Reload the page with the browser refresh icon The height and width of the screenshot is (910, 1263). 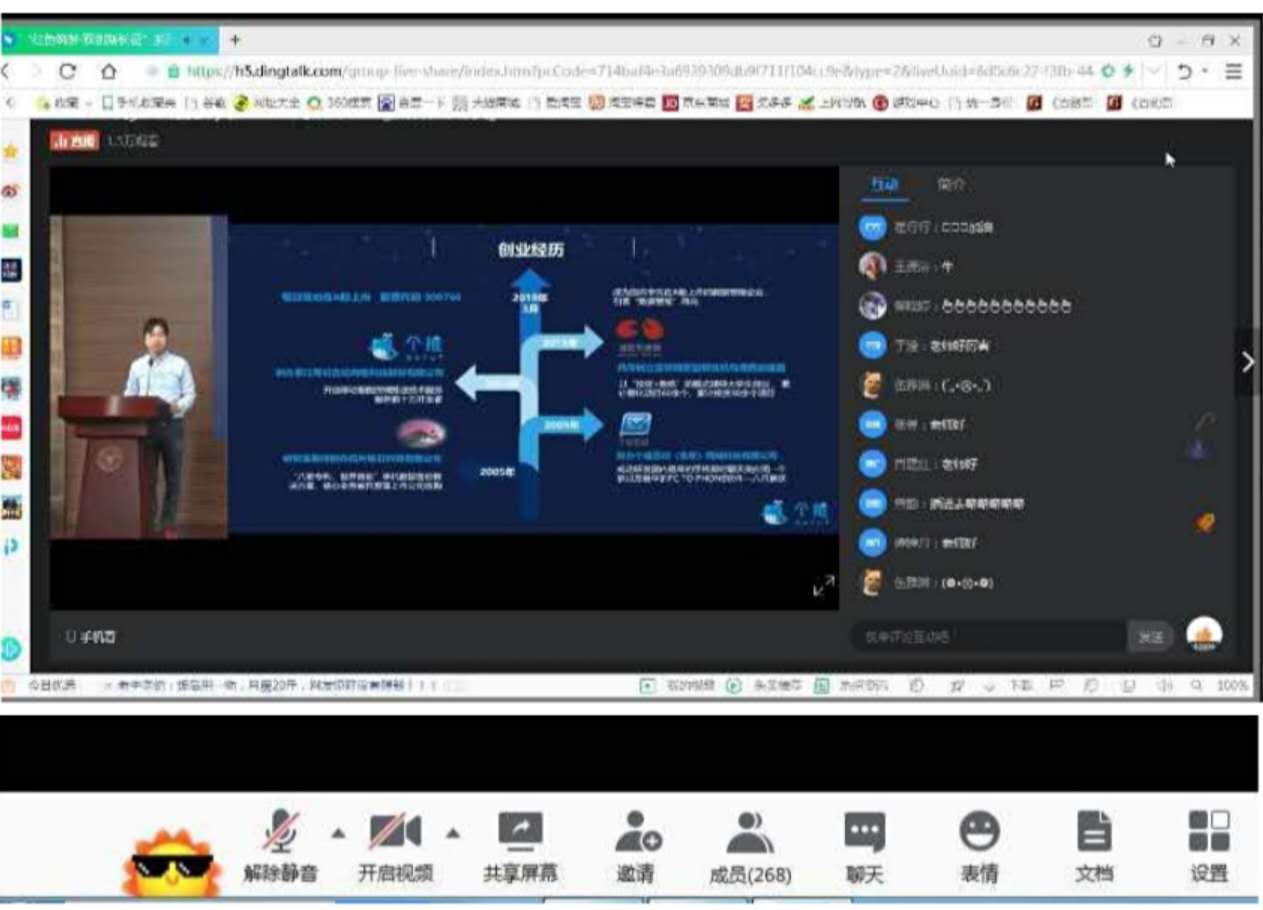(x=68, y=72)
